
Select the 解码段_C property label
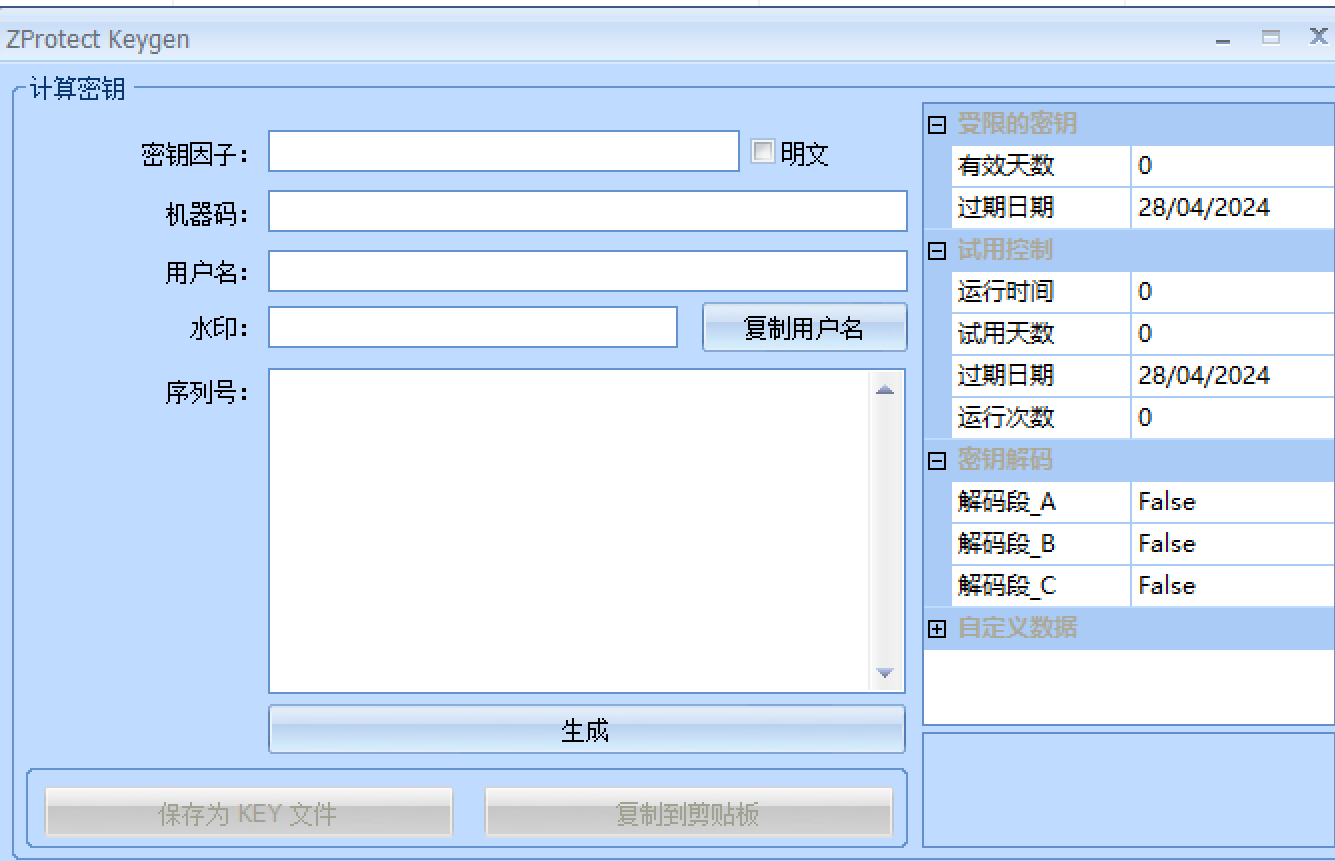point(1006,586)
